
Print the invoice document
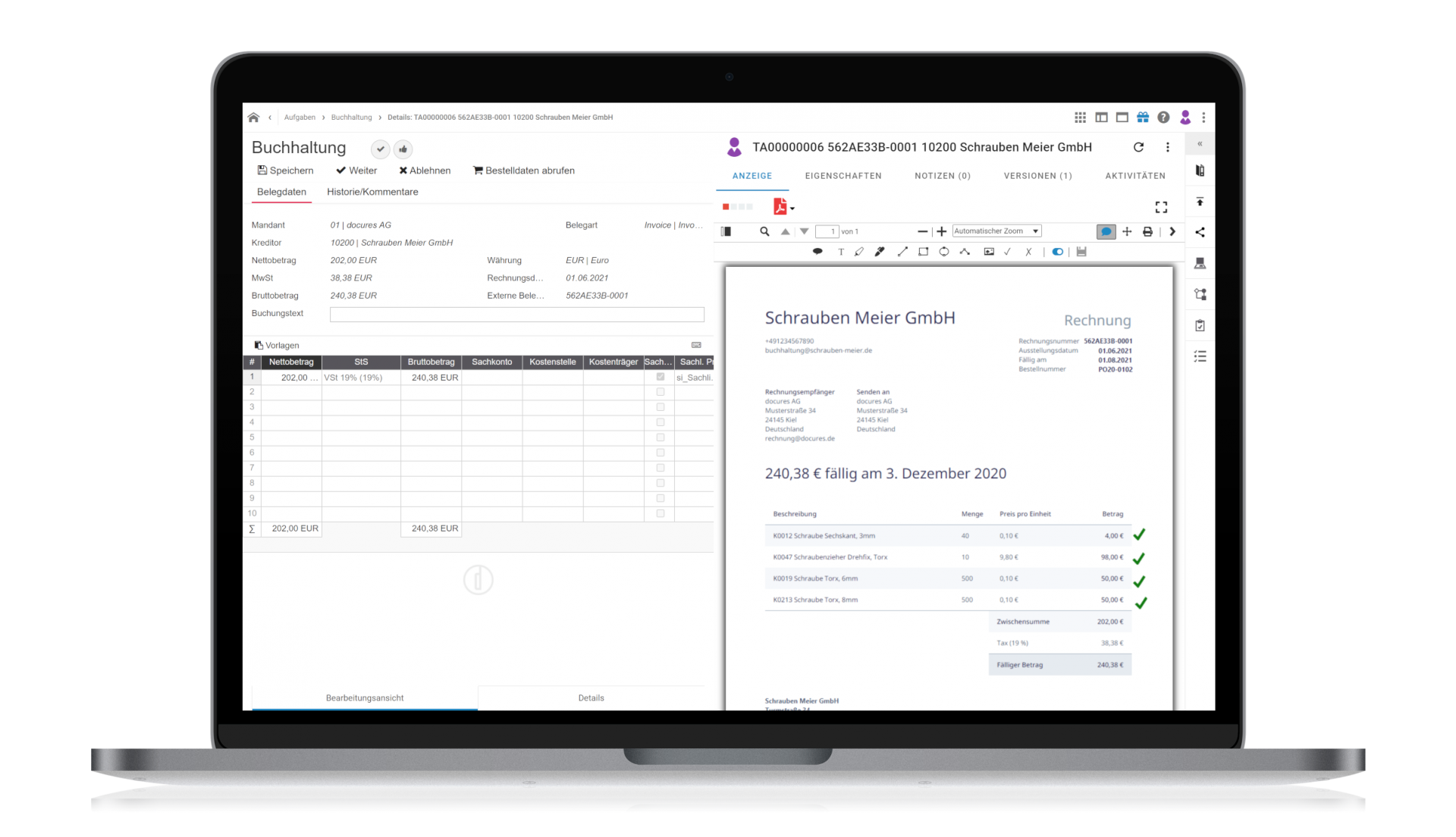[1148, 231]
